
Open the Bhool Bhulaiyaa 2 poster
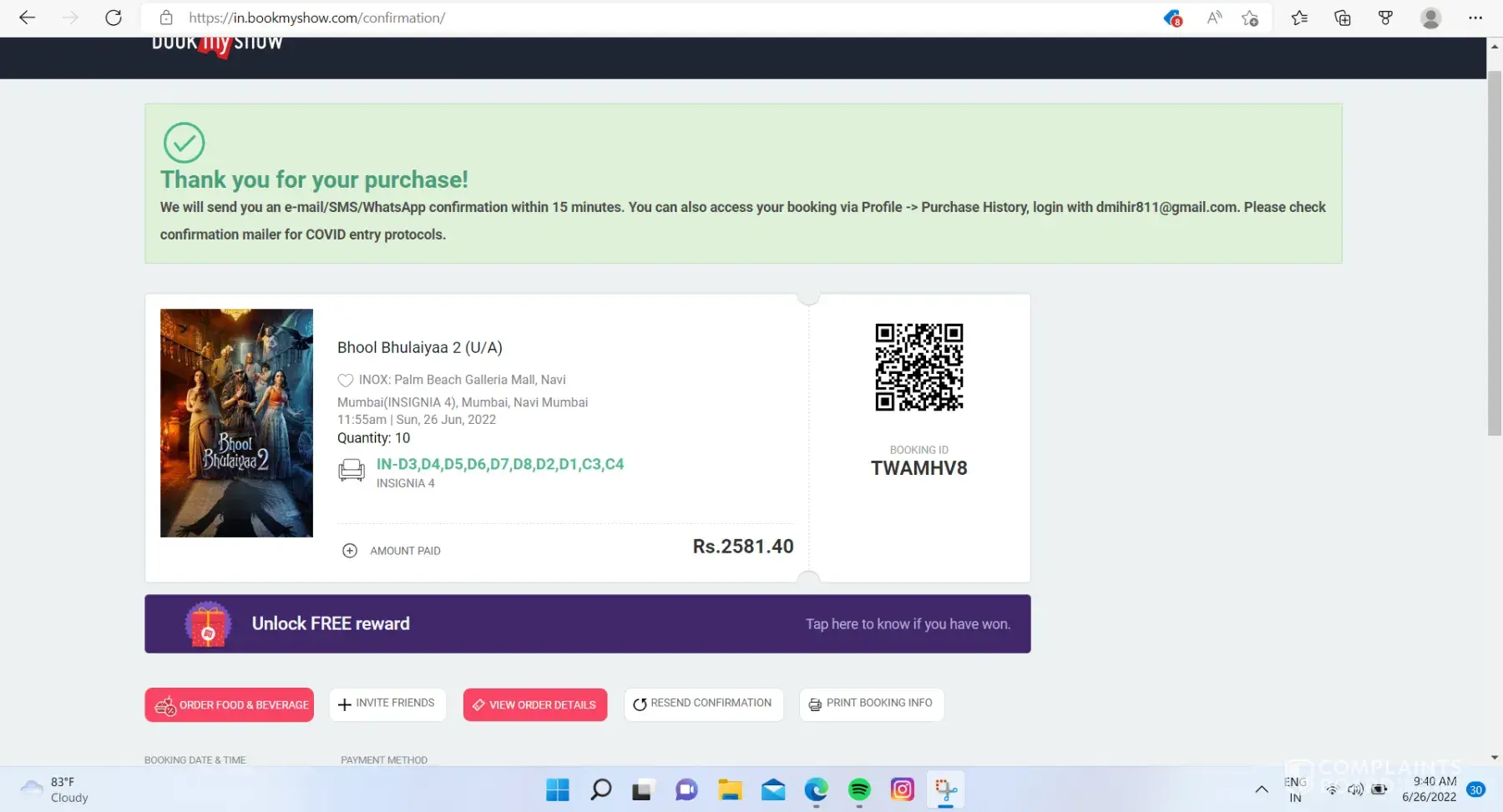point(236,423)
